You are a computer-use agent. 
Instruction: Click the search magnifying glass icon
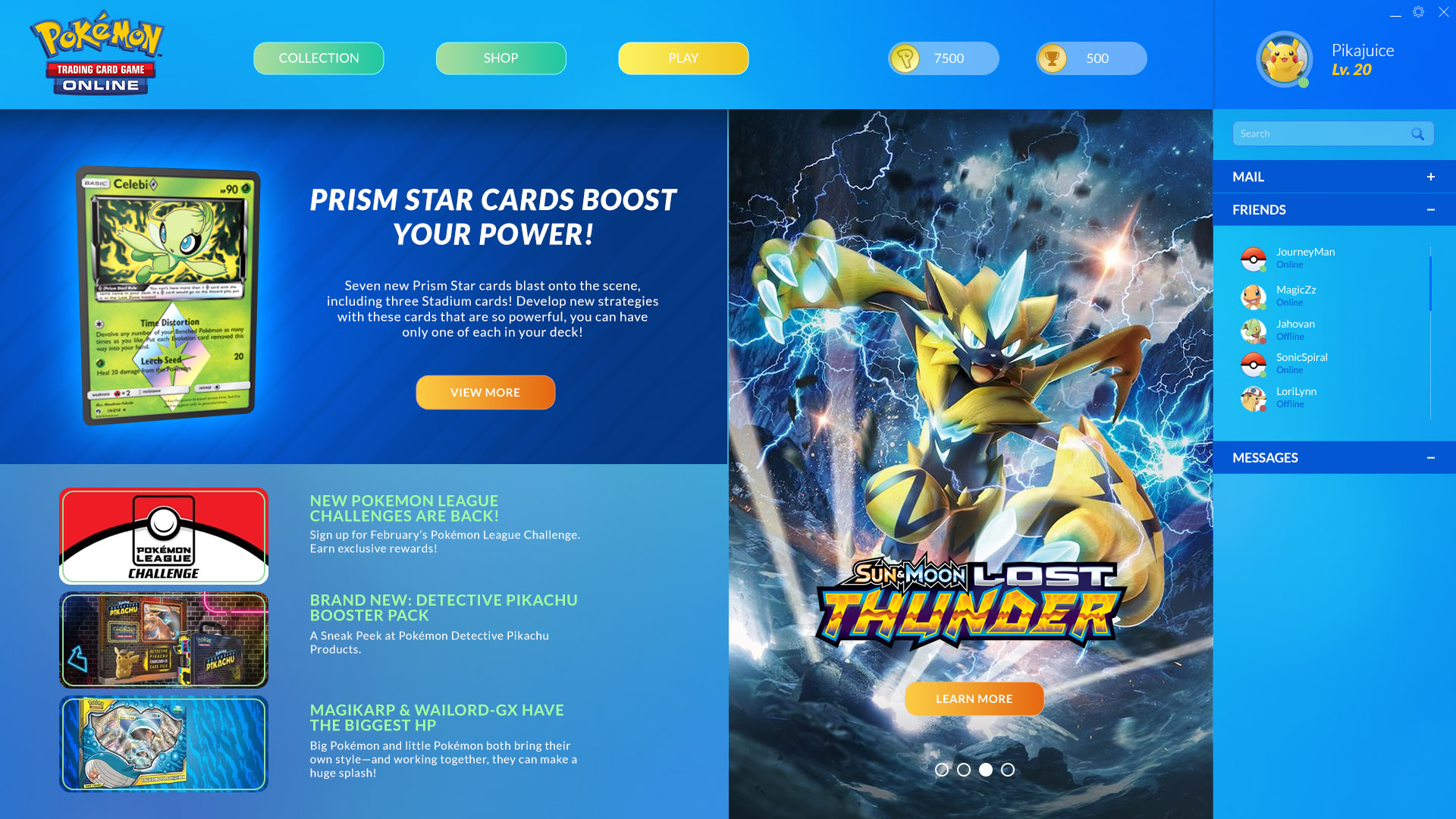coord(1418,133)
